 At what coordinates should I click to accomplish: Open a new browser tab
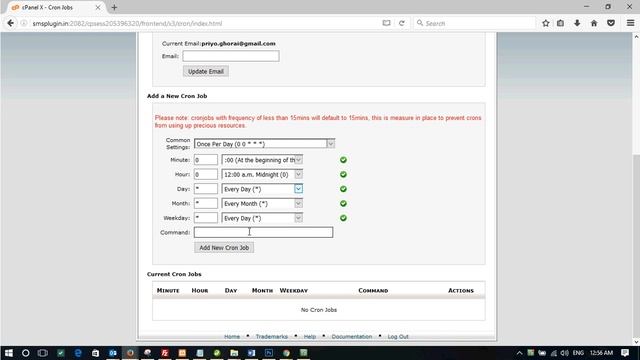[x=114, y=7]
